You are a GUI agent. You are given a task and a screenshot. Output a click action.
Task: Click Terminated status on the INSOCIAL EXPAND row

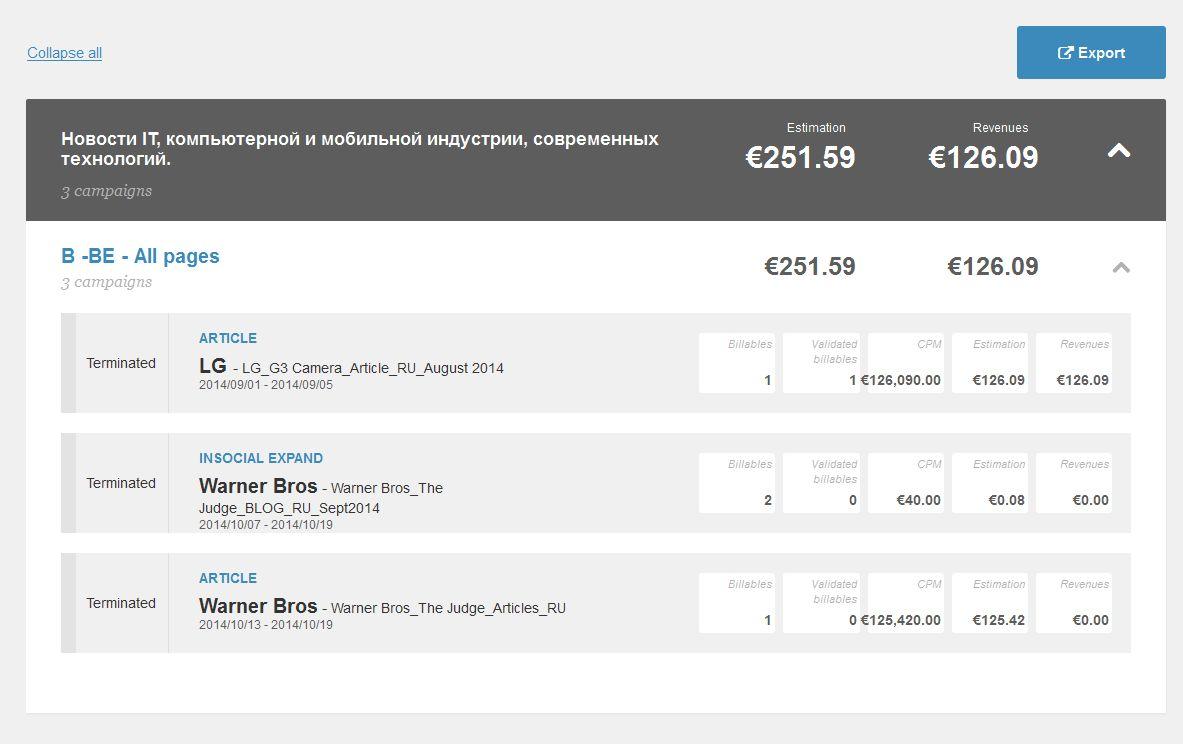click(x=121, y=483)
